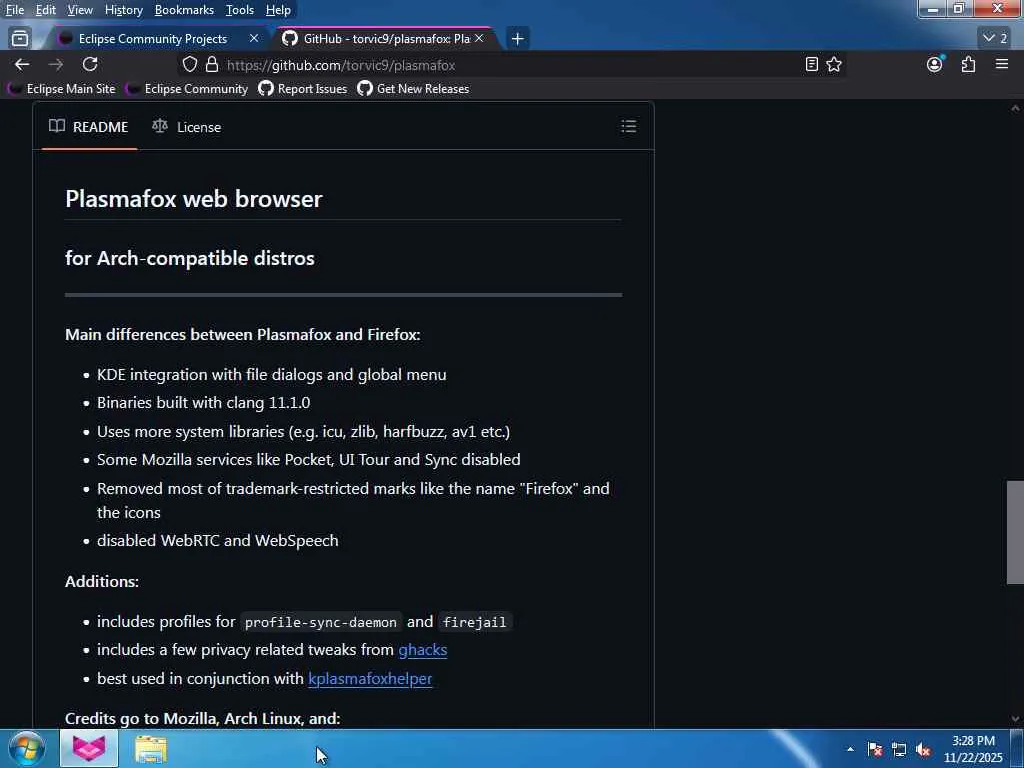The width and height of the screenshot is (1024, 768).
Task: Open the browser hamburger application menu
Action: [x=1002, y=64]
